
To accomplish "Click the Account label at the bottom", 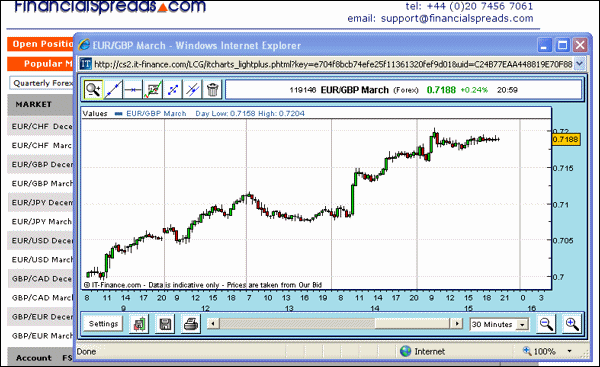I will point(34,358).
